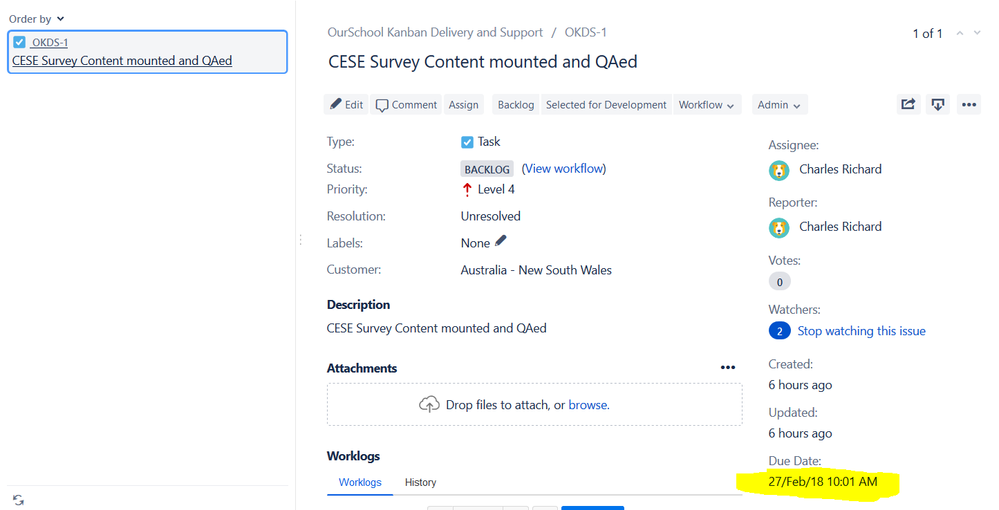The height and width of the screenshot is (510, 999).
Task: Click the assignee avatar image
Action: pyautogui.click(x=779, y=170)
